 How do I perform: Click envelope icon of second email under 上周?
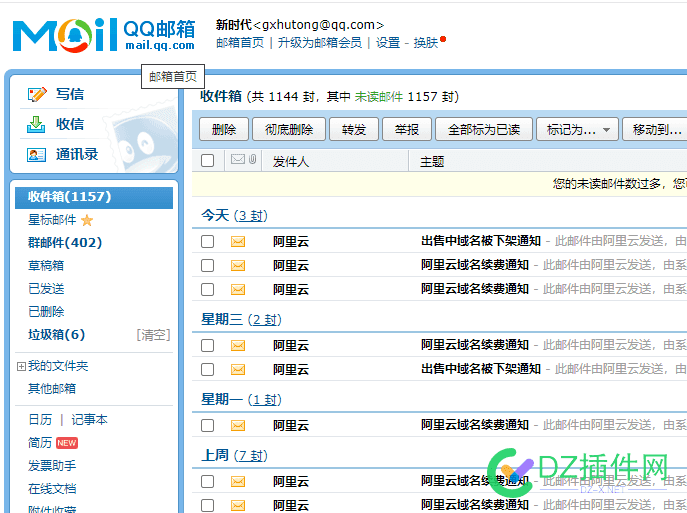238,506
